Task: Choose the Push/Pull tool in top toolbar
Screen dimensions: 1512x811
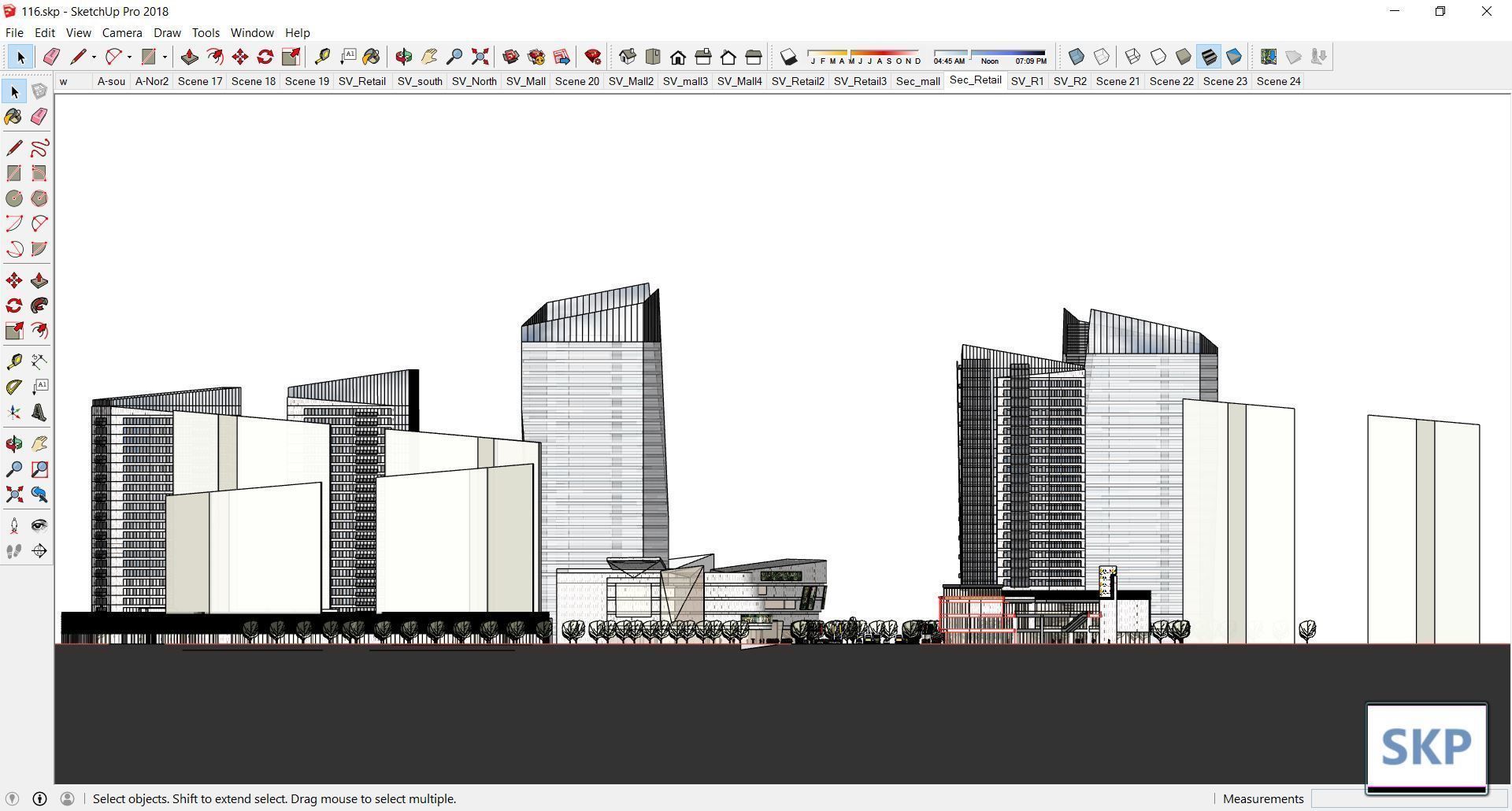Action: (x=189, y=57)
